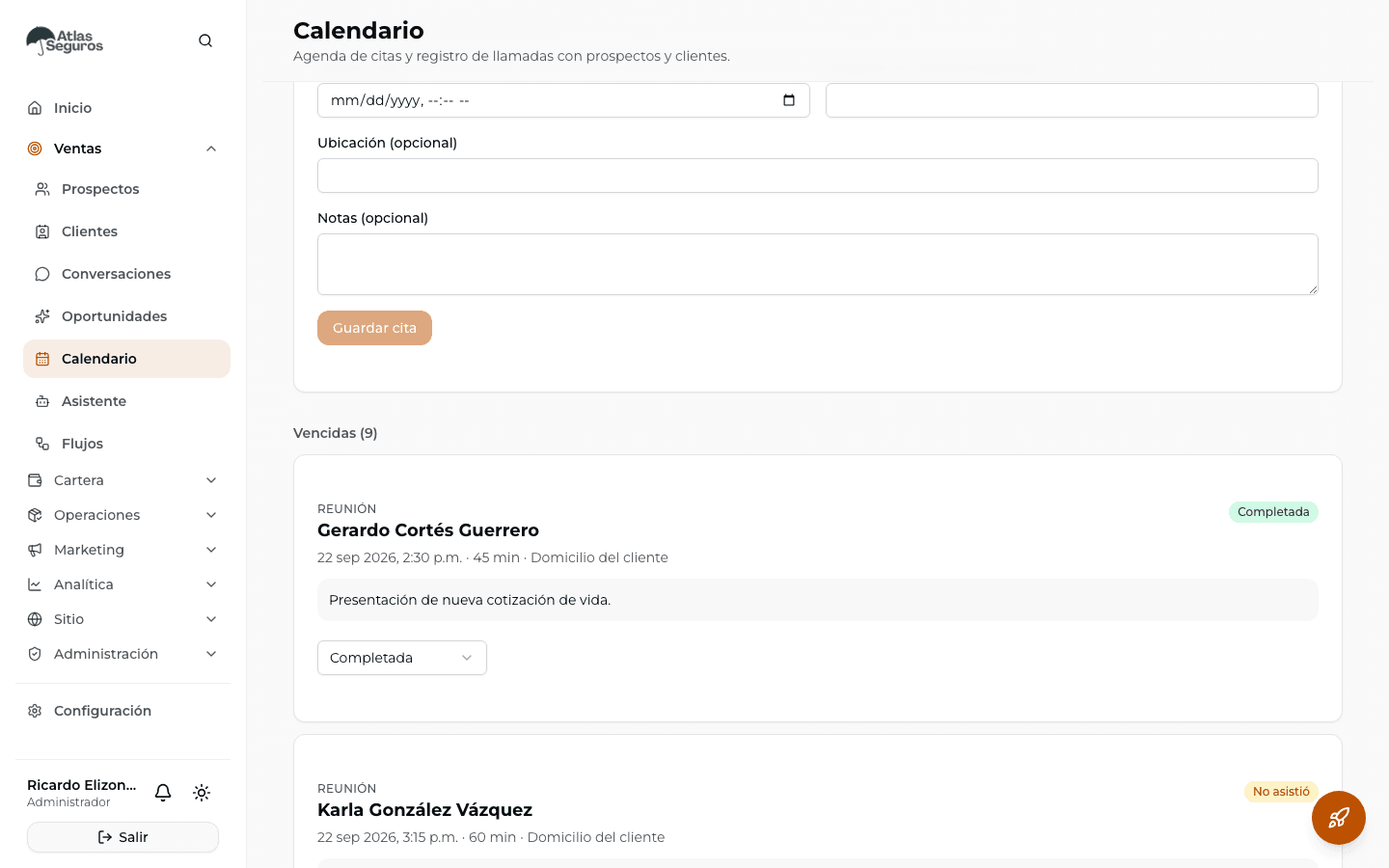The width and height of the screenshot is (1389, 868).
Task: Click the Prospectos people icon
Action: pos(42,189)
